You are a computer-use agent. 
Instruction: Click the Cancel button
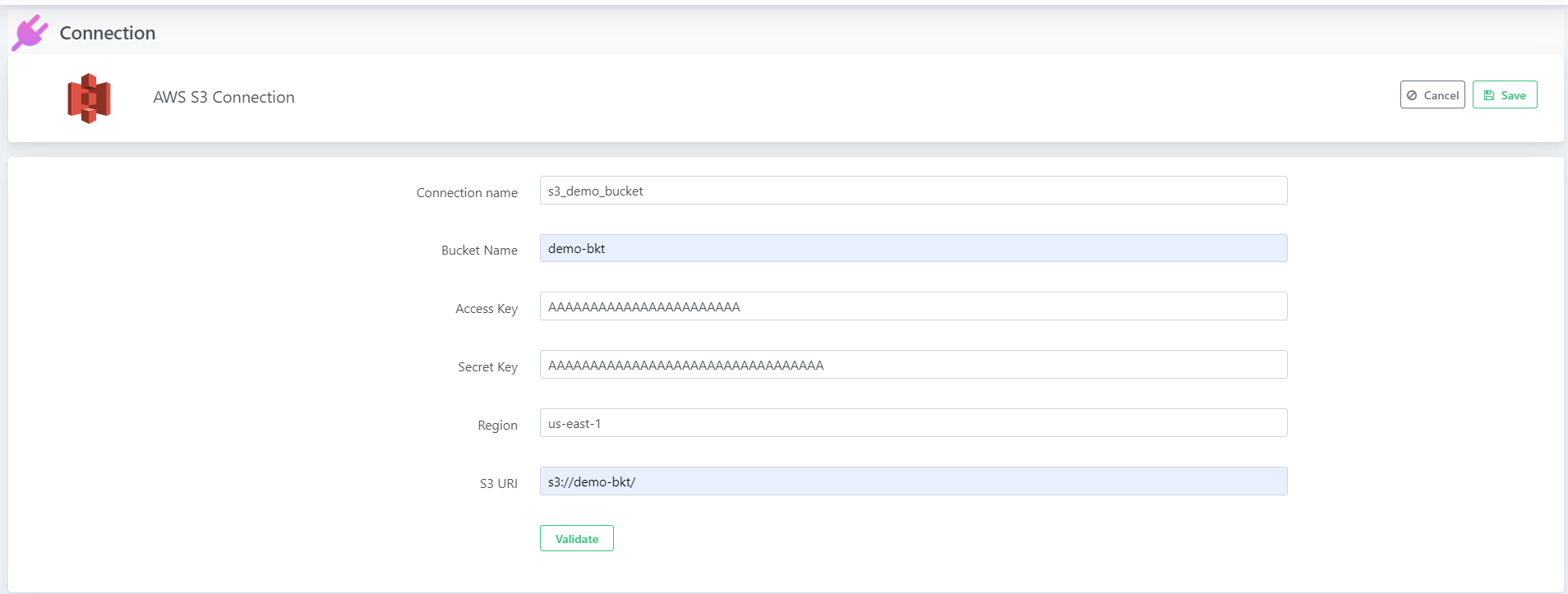pos(1432,94)
